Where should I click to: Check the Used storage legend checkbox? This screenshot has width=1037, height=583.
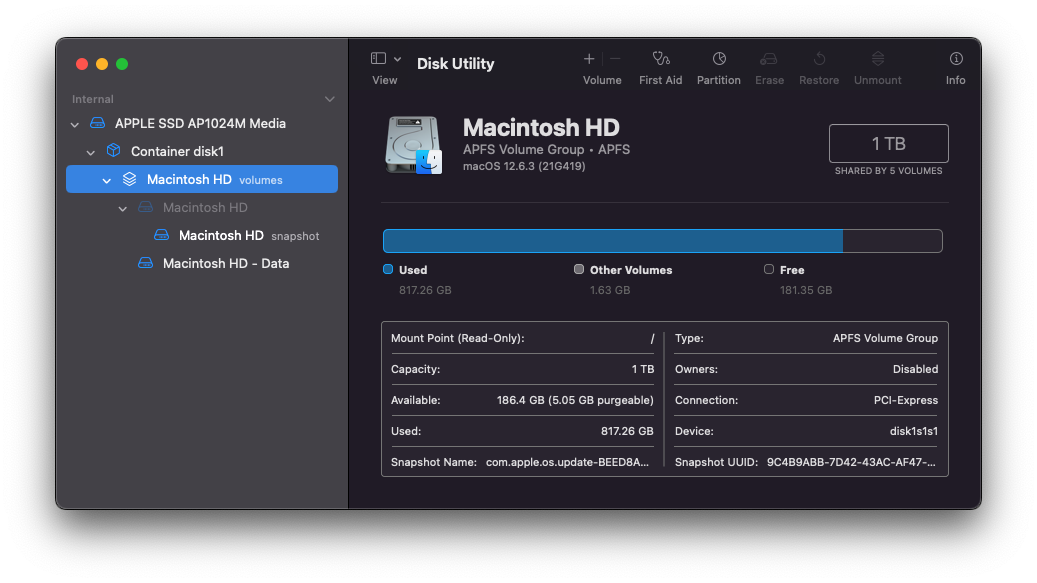389,269
